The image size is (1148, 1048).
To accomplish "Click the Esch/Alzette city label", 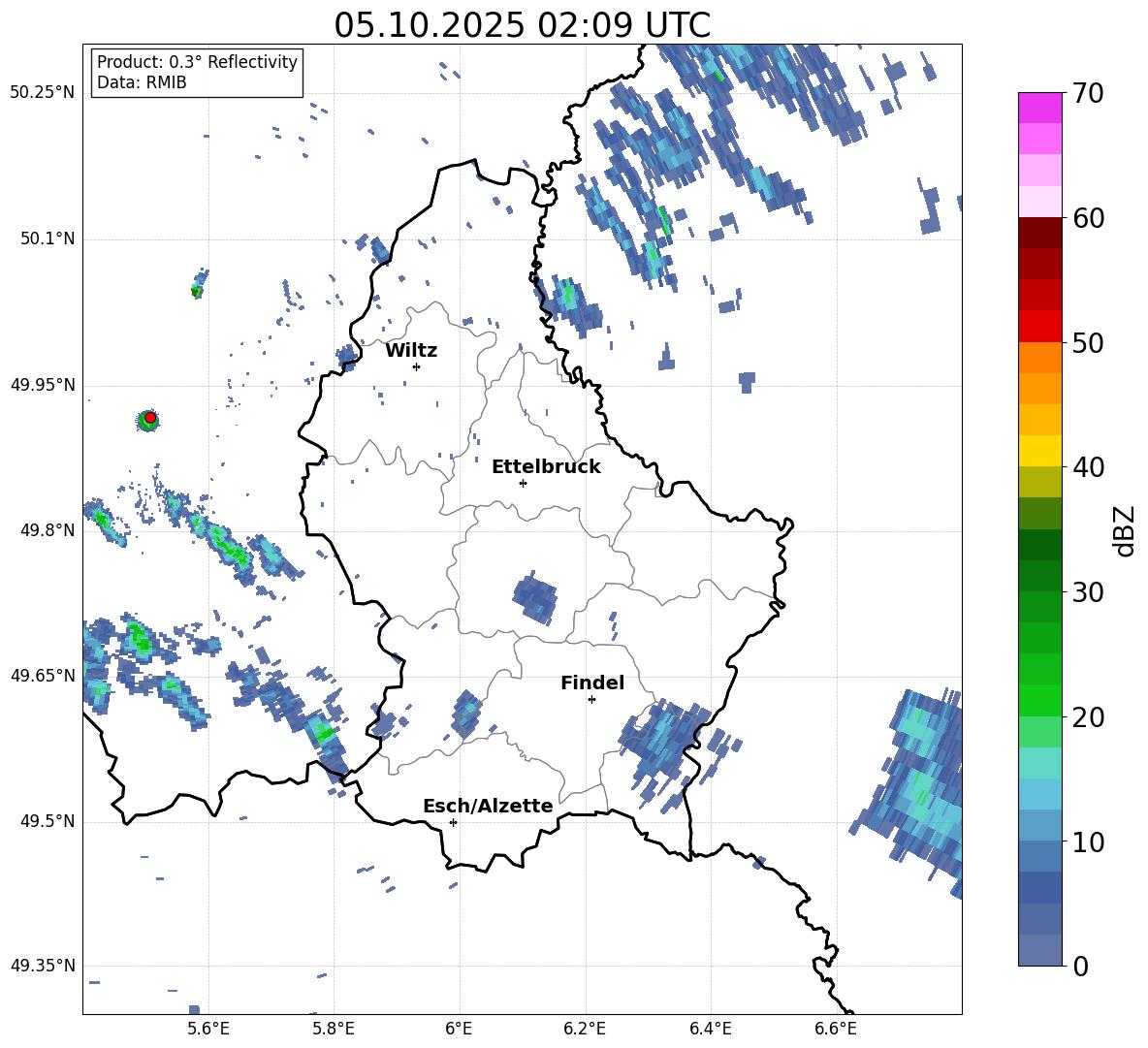I will pyautogui.click(x=489, y=806).
